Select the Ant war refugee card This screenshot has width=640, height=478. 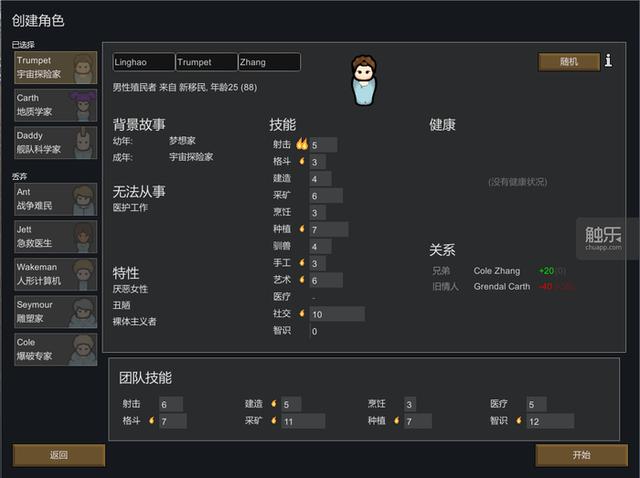(56, 199)
